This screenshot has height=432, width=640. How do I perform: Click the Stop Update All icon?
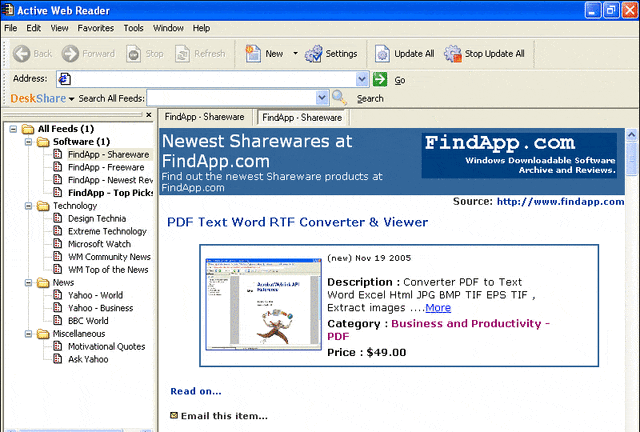pyautogui.click(x=453, y=54)
